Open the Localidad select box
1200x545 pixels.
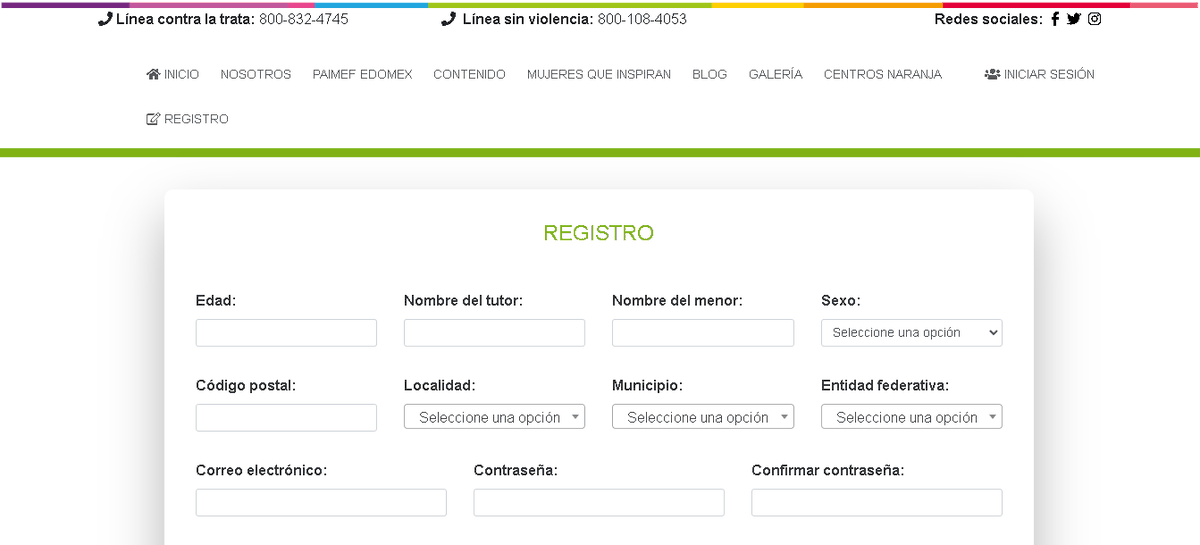pos(494,417)
